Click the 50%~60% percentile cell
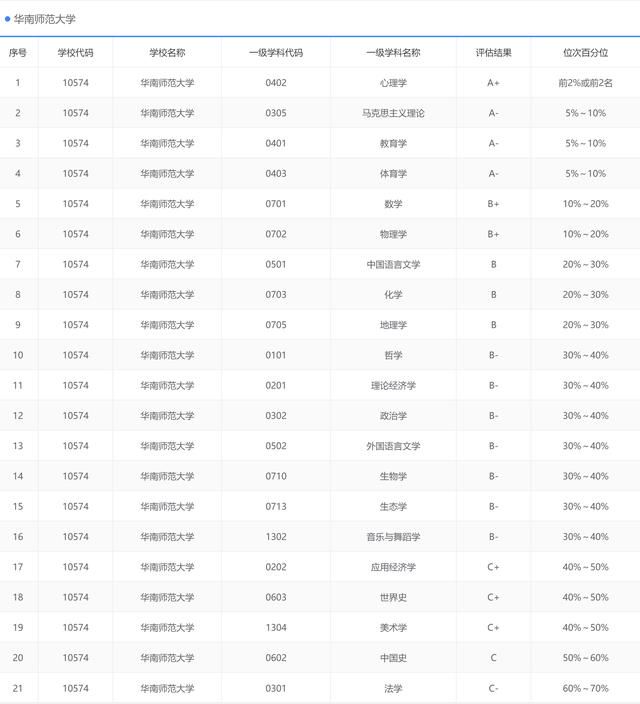The height and width of the screenshot is (704, 640). click(585, 658)
